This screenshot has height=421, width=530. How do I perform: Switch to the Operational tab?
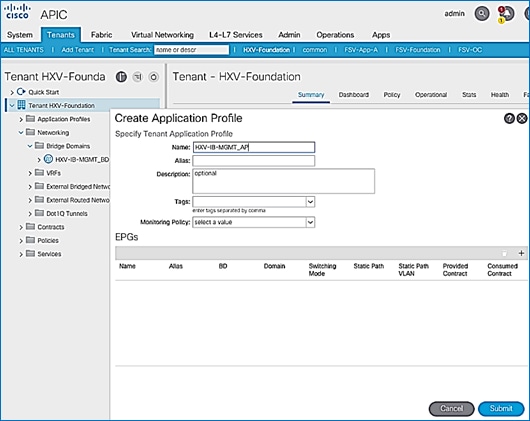tap(431, 95)
